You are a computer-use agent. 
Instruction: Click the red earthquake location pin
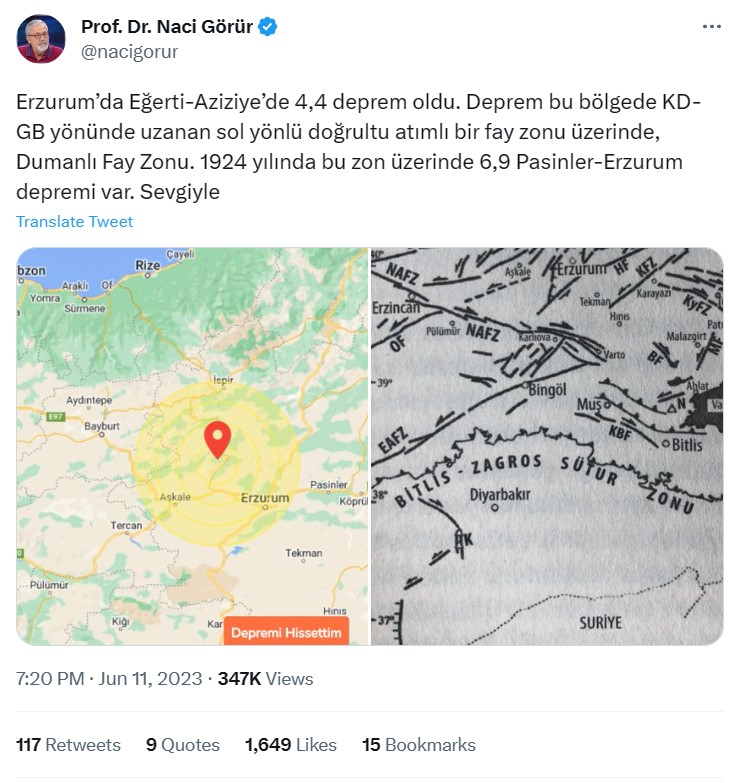[x=218, y=439]
